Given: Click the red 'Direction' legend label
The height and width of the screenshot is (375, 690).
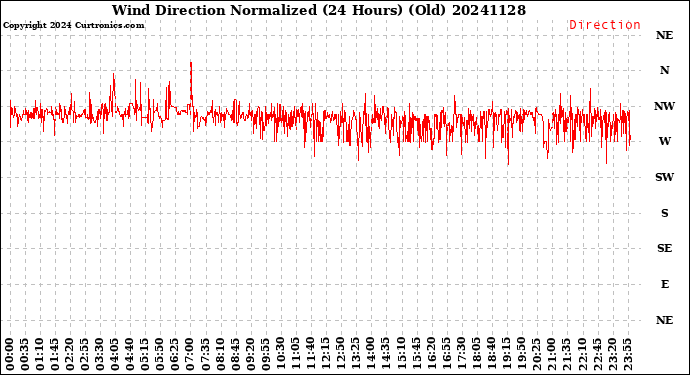Looking at the screenshot, I should tap(605, 25).
